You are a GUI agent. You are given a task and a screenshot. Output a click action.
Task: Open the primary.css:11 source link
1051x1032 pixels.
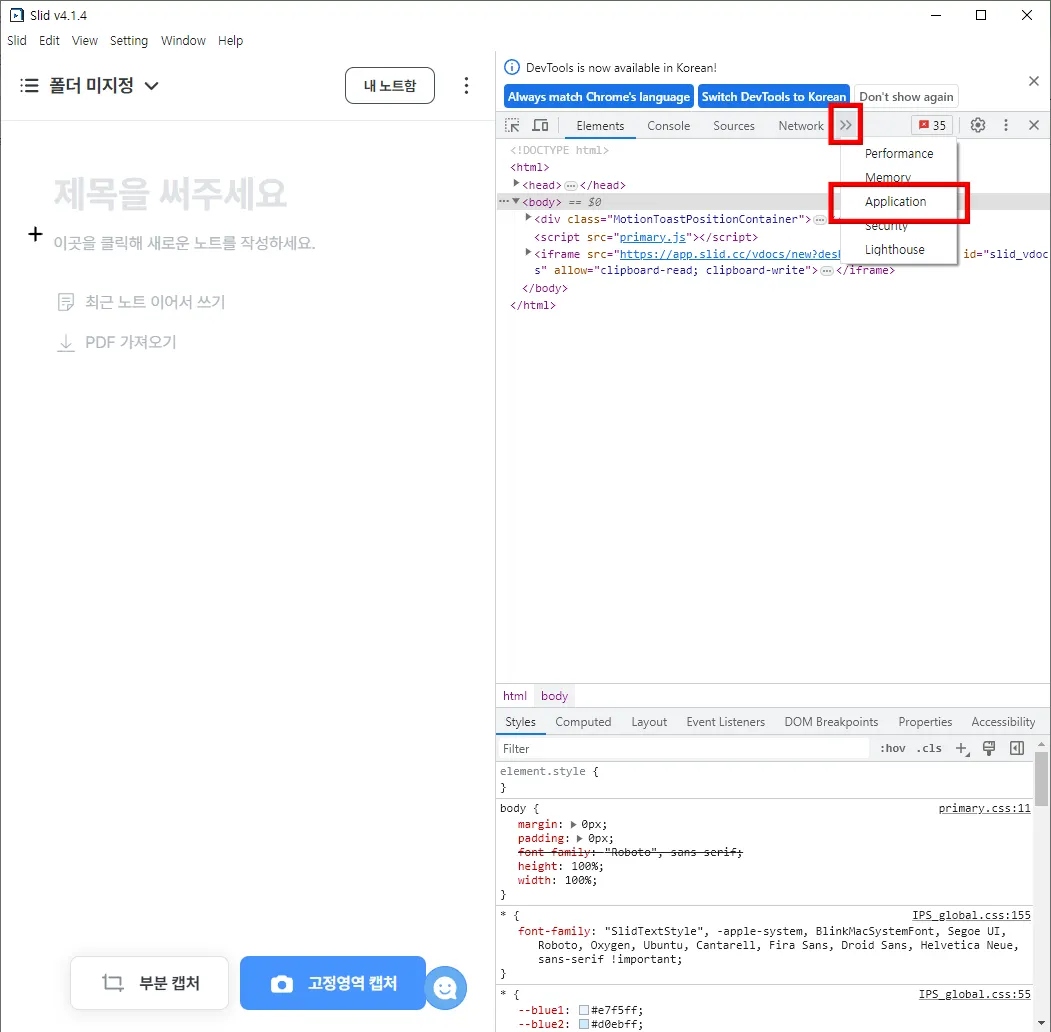[984, 809]
